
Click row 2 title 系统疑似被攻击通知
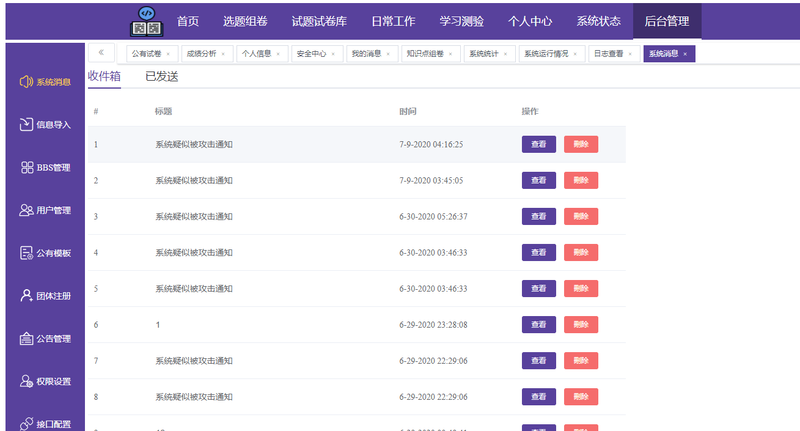[194, 181]
